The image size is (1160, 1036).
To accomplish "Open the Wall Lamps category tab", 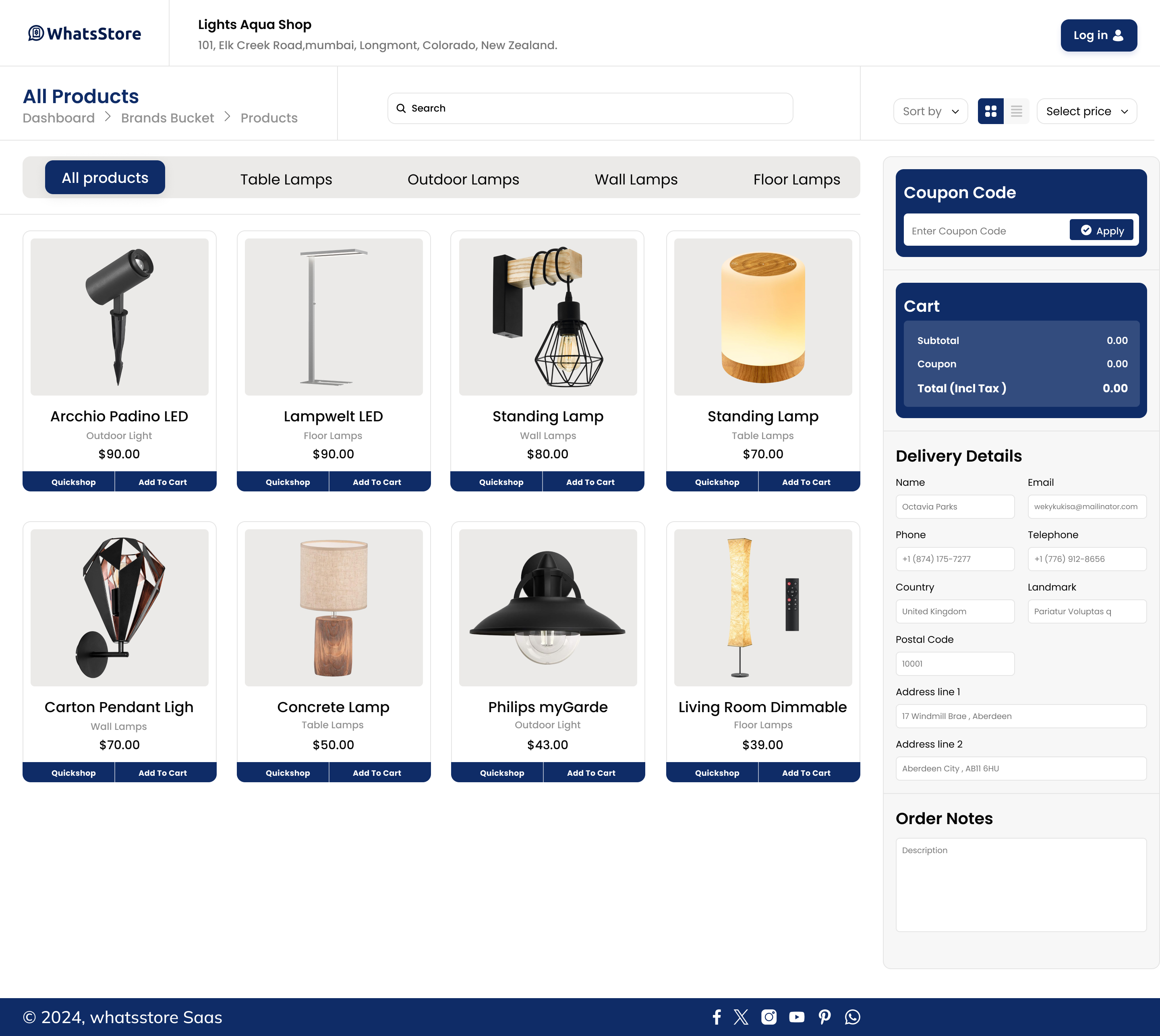I will pos(636,179).
